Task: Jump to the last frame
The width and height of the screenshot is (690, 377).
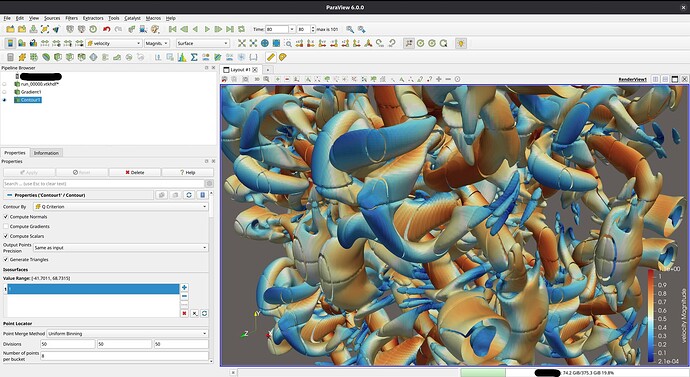Action: [x=230, y=29]
